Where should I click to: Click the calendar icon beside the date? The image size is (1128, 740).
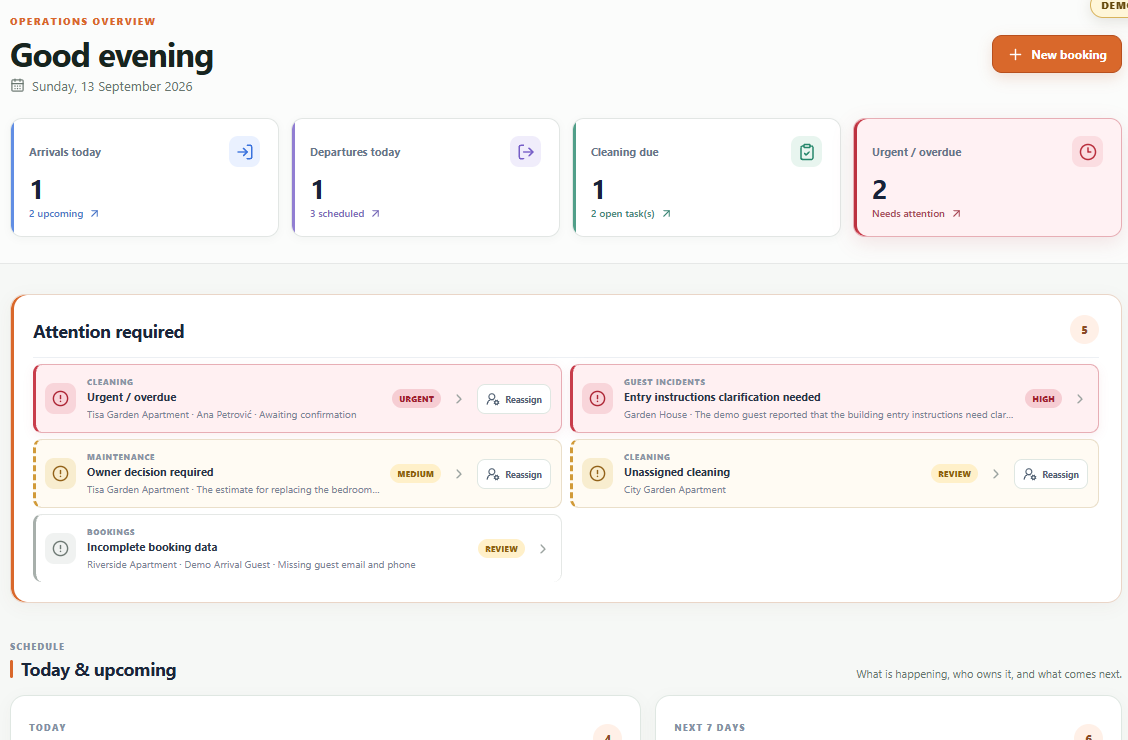(x=17, y=86)
